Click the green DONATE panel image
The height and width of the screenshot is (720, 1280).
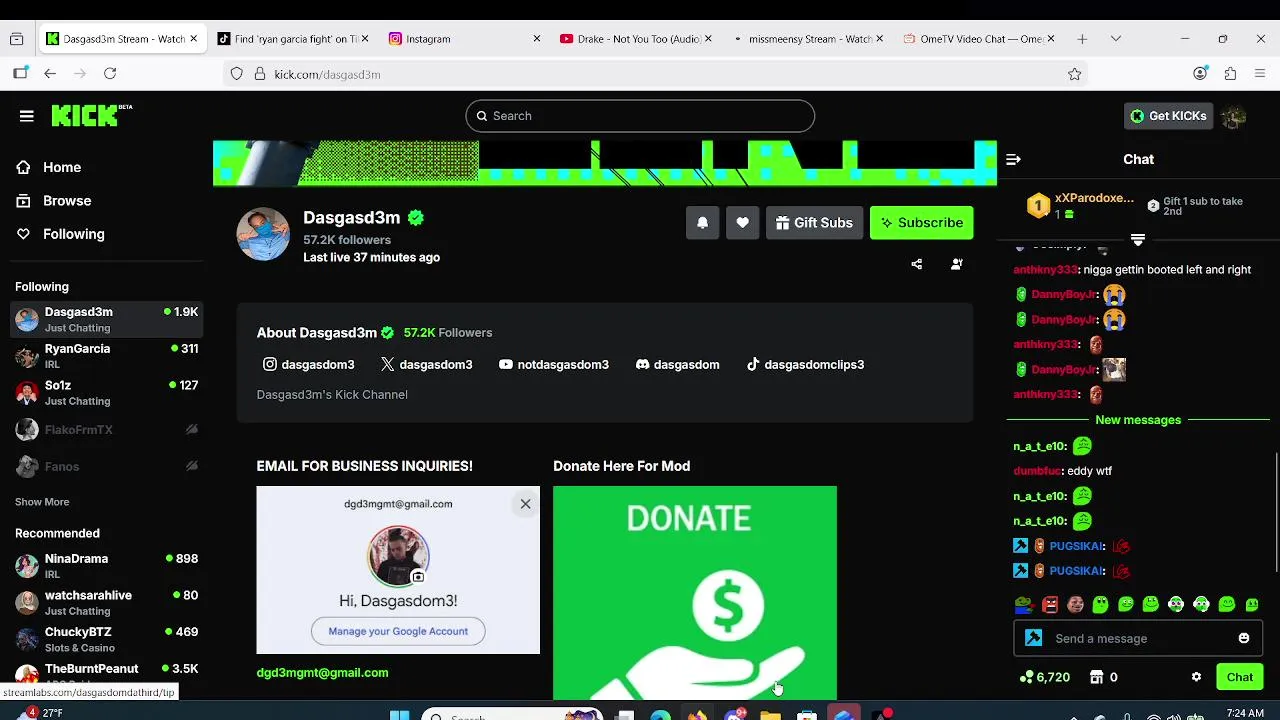(x=695, y=593)
